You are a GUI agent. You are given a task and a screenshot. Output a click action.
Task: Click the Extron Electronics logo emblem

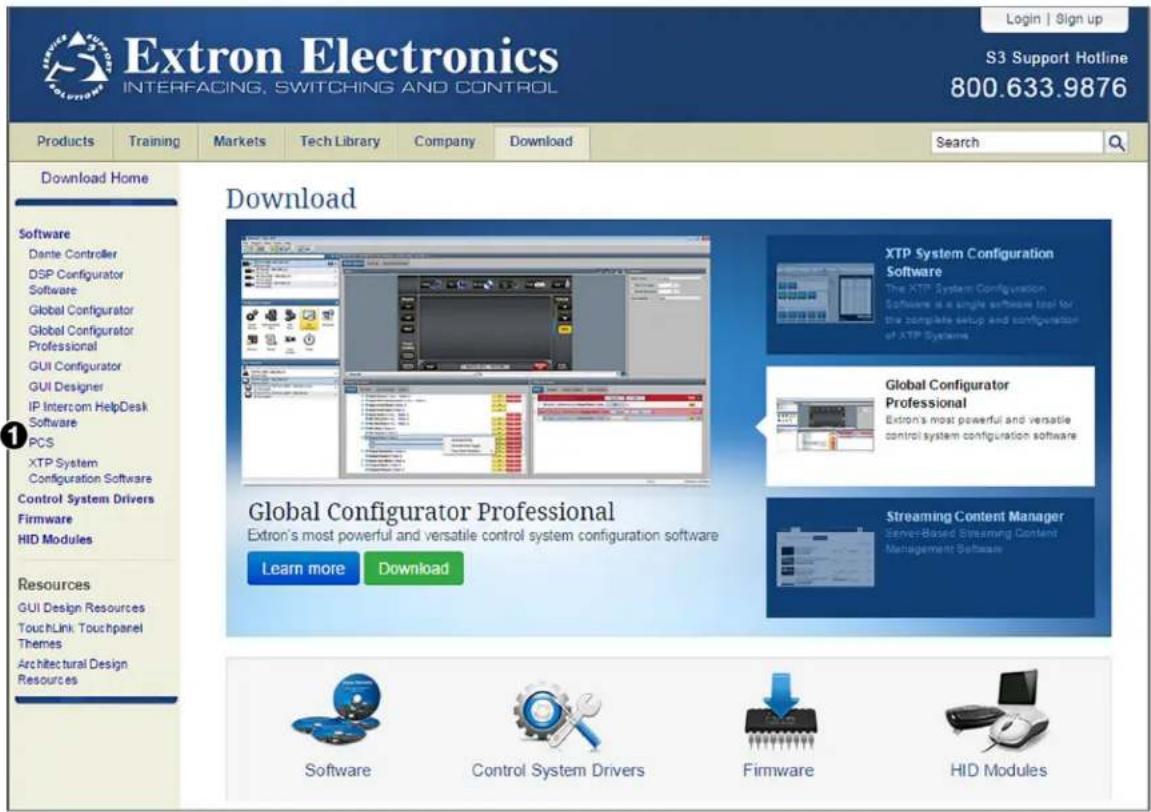point(78,67)
